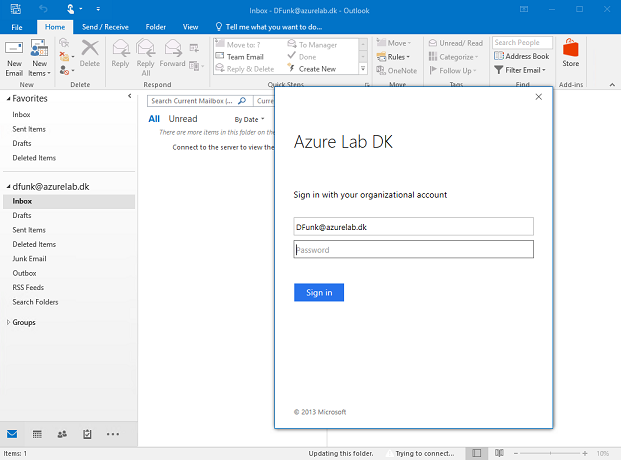The image size is (621, 460).
Task: Click the Forward icon
Action: point(172,53)
